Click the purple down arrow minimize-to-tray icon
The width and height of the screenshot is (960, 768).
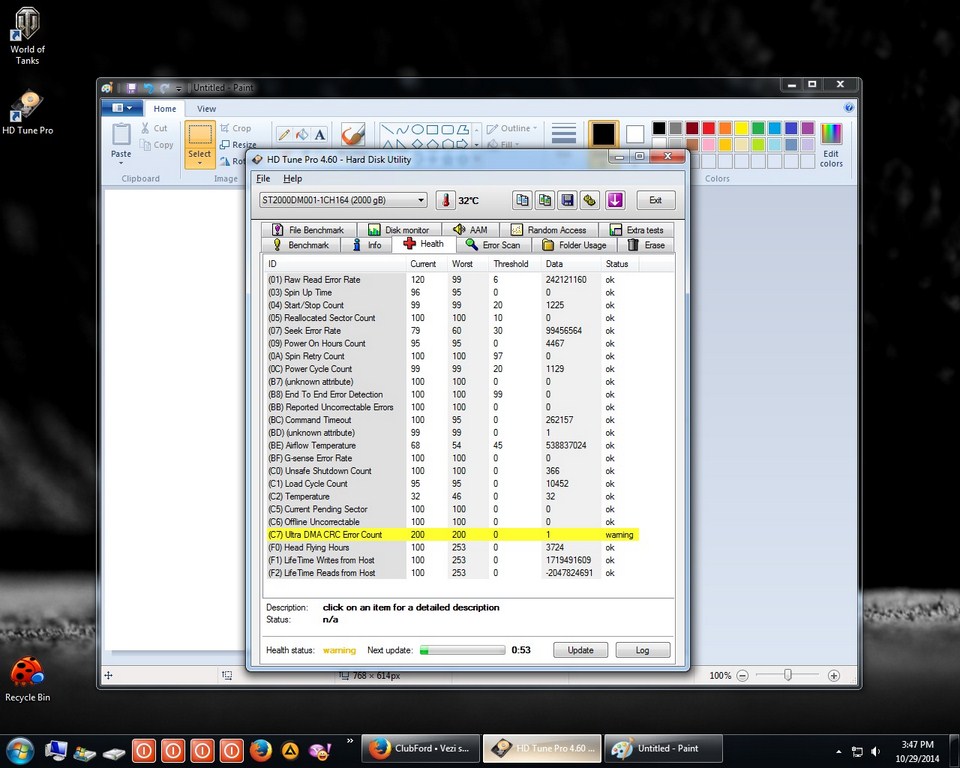point(615,200)
